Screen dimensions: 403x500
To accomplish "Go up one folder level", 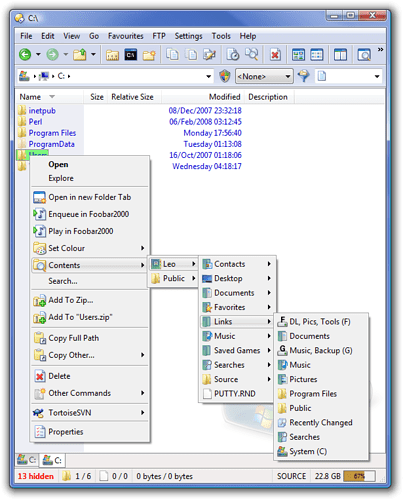I will point(80,54).
